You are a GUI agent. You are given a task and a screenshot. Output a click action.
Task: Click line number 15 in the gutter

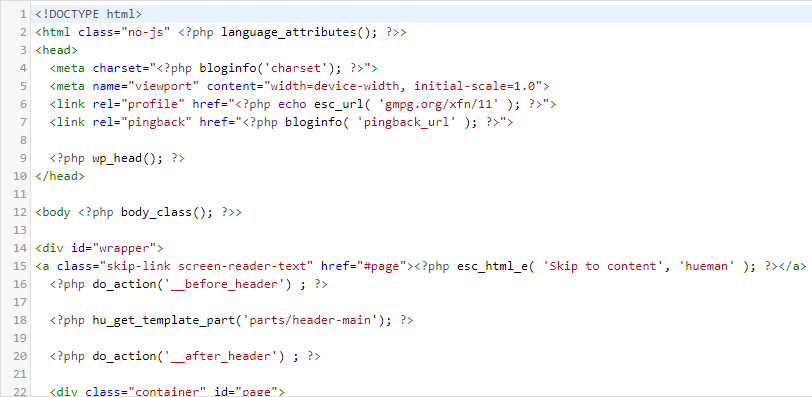(x=20, y=266)
